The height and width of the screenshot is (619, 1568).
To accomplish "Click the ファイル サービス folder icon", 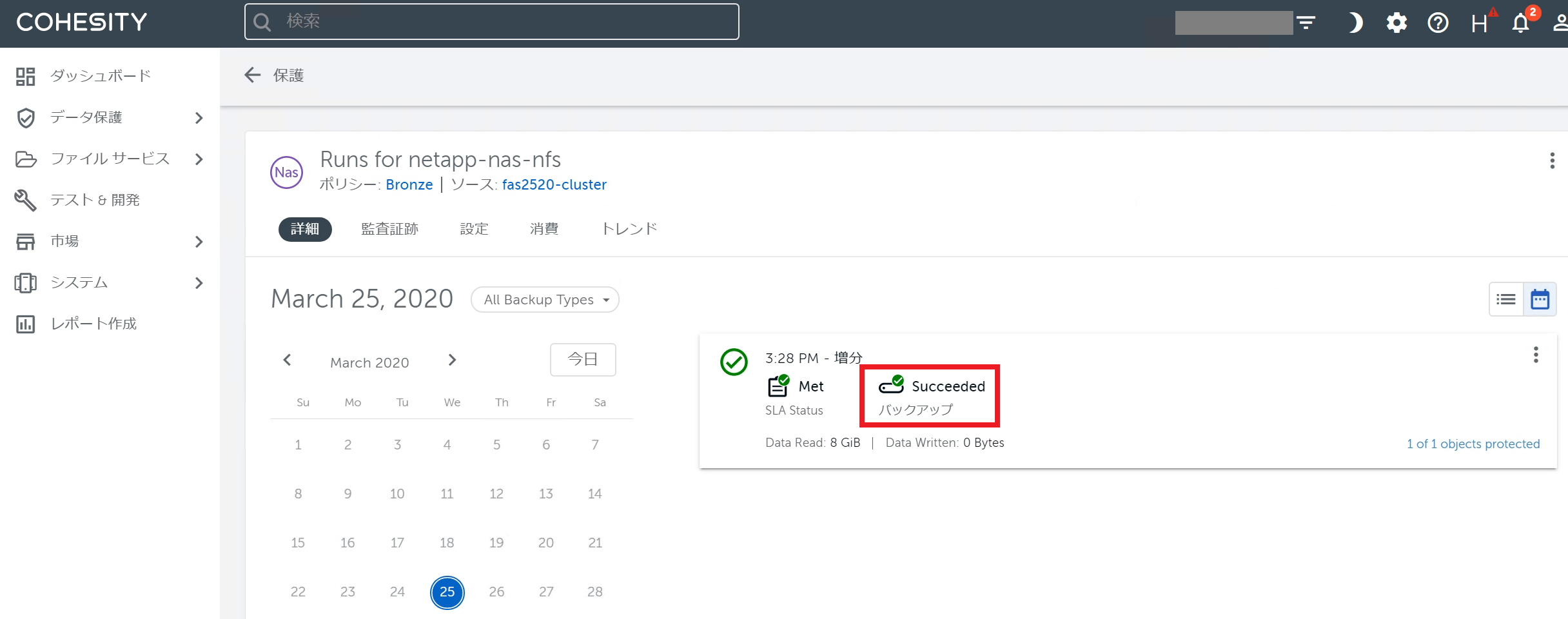I will click(x=26, y=159).
